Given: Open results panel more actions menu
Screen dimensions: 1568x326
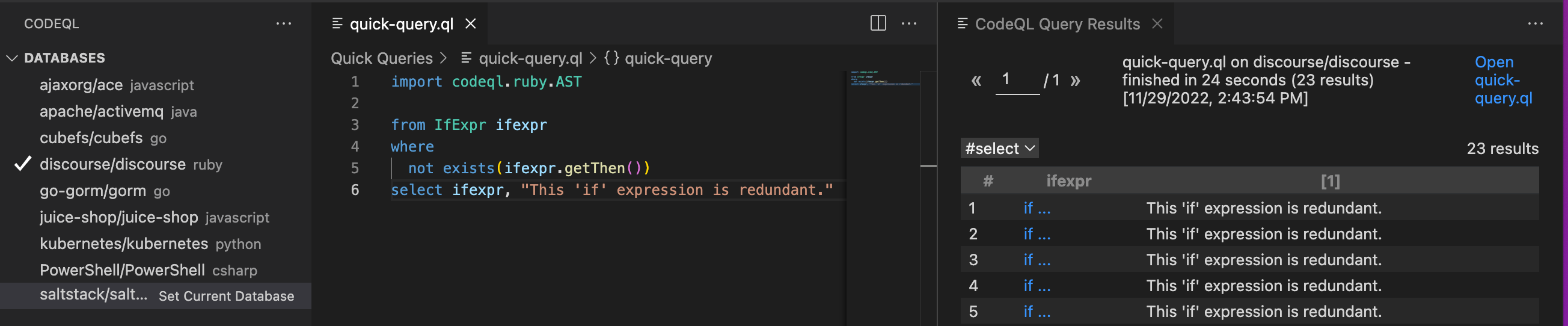Looking at the screenshot, I should (1535, 24).
